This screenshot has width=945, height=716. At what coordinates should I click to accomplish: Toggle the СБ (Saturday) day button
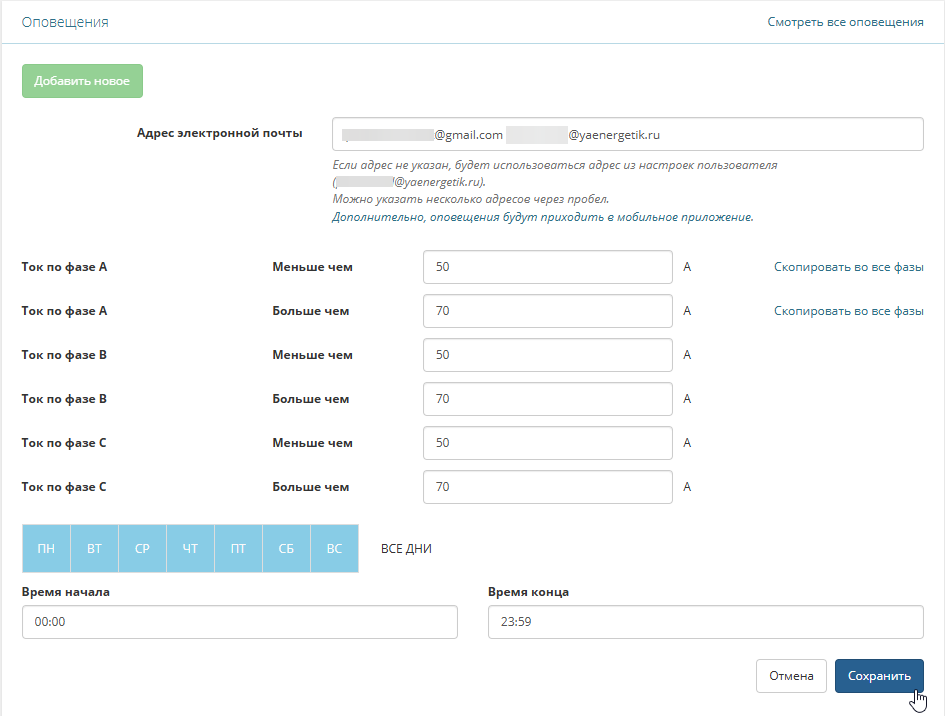click(286, 549)
